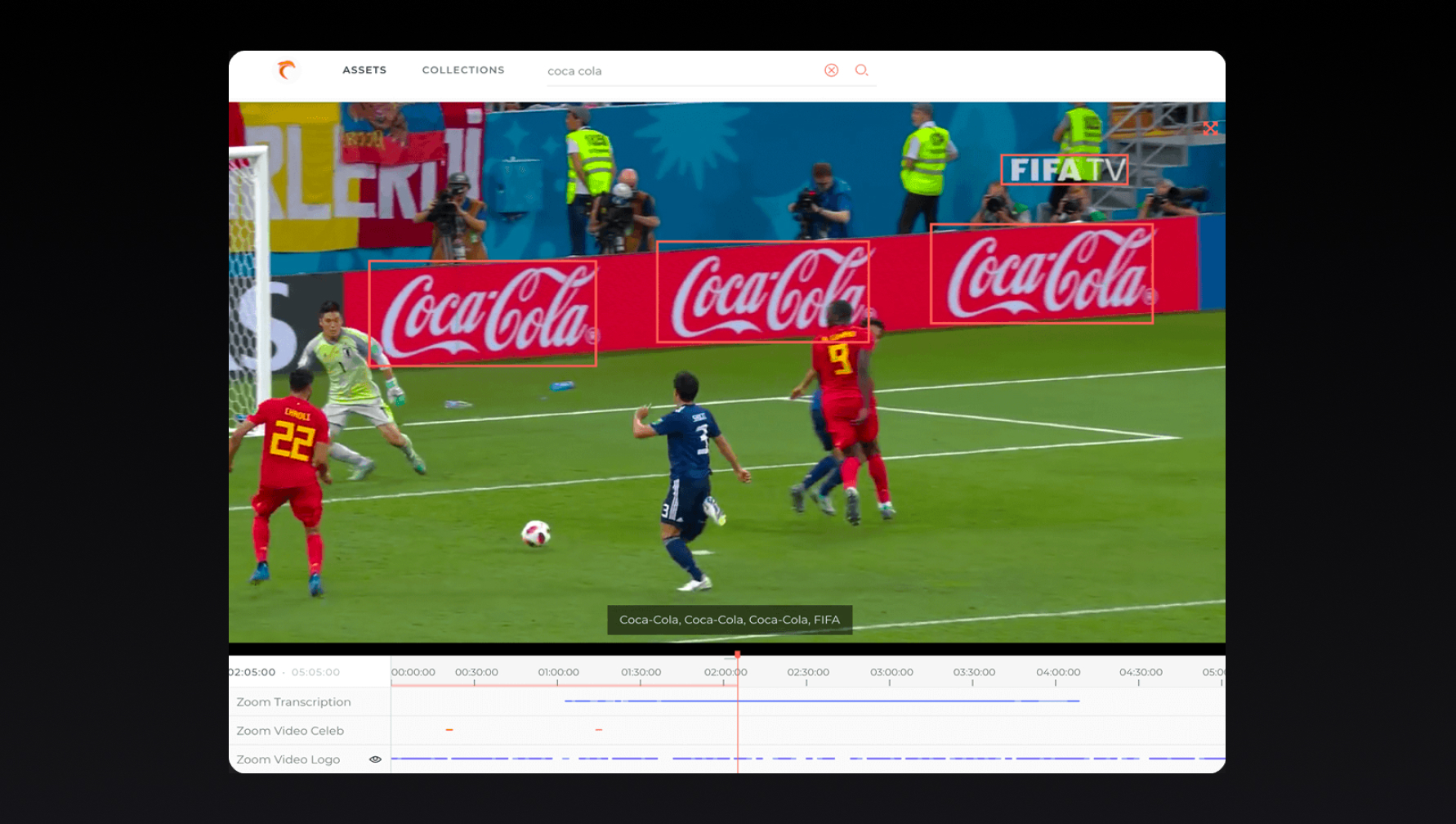
Task: Click the orange bird logo icon
Action: point(286,70)
